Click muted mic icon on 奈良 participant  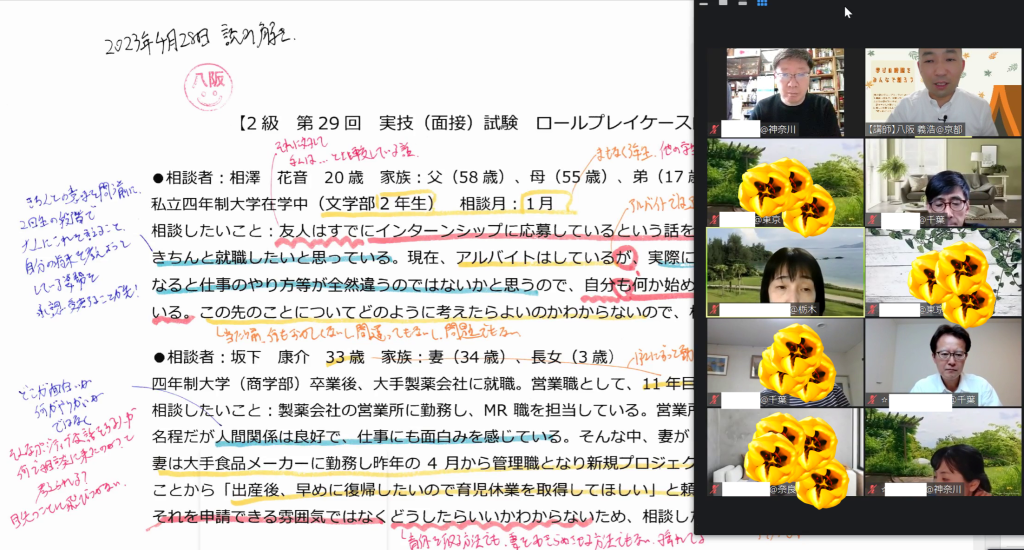714,489
